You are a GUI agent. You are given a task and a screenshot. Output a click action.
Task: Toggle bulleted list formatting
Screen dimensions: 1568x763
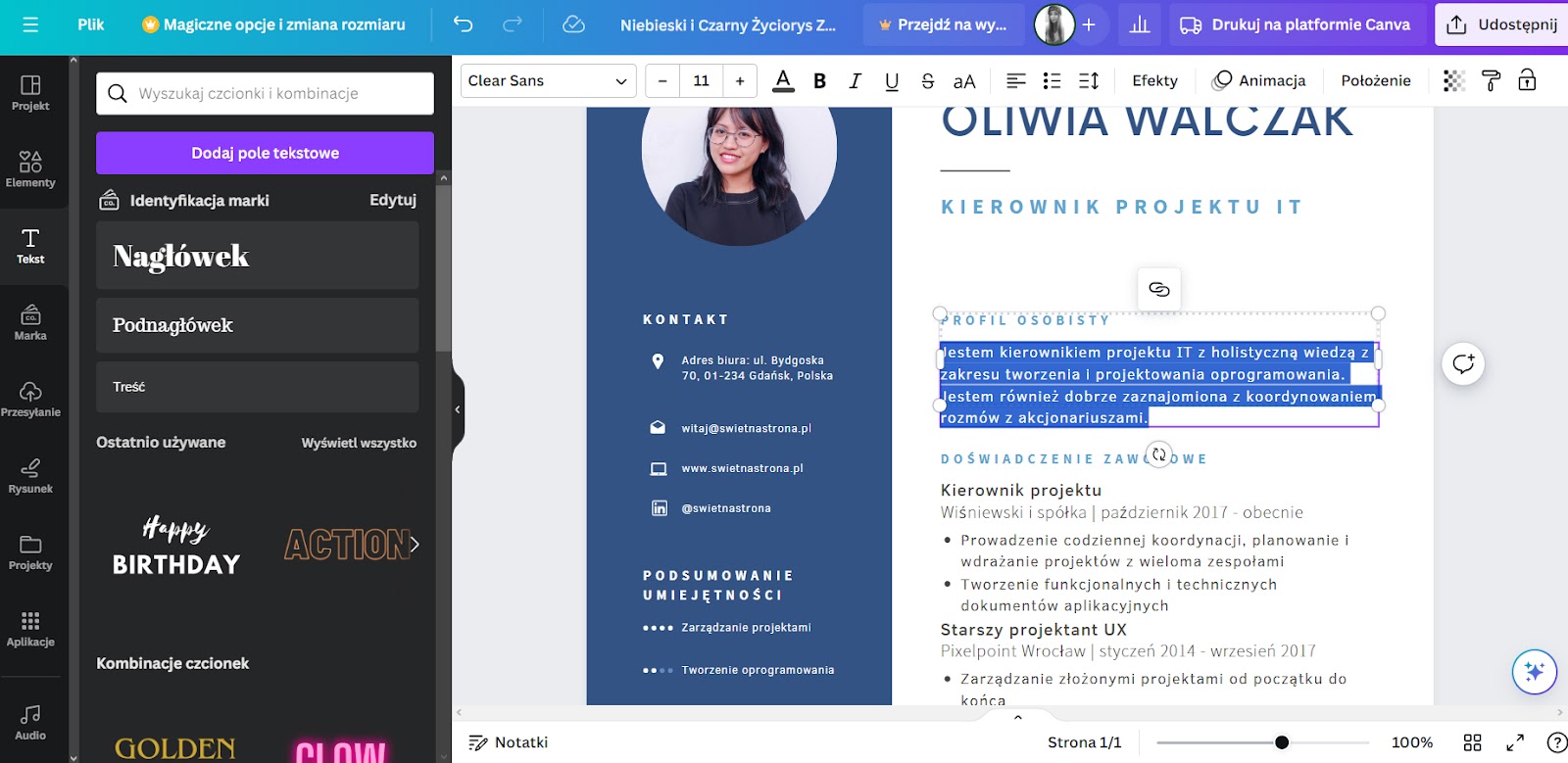coord(1053,81)
